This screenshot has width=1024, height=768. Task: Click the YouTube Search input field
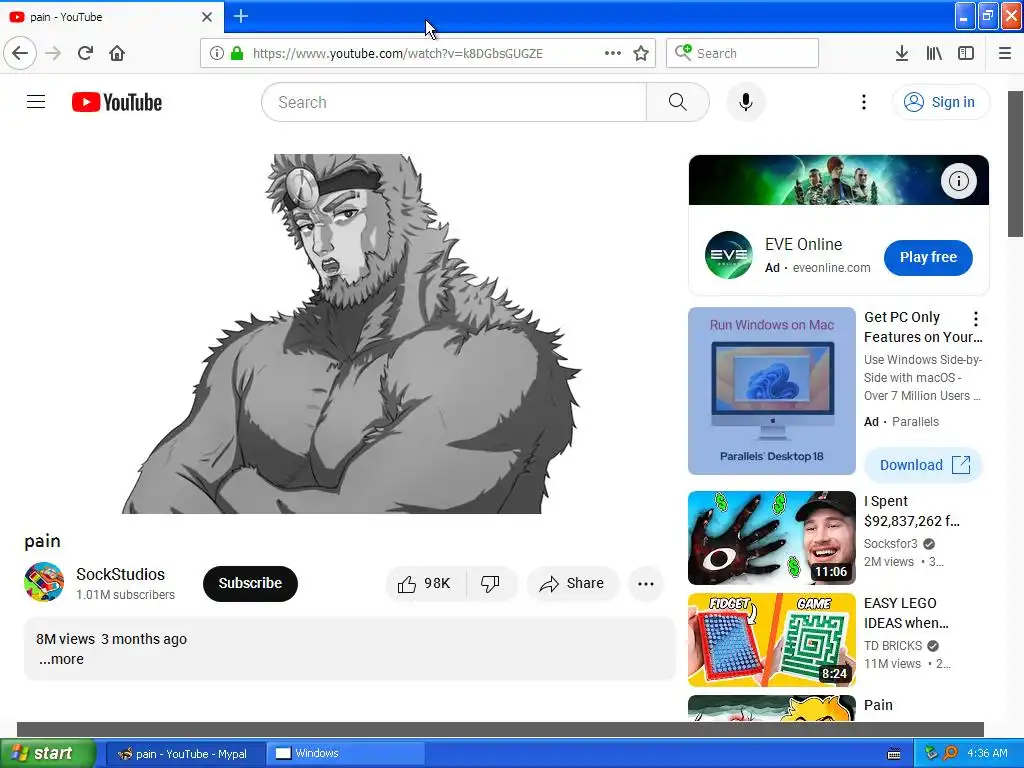(x=454, y=102)
